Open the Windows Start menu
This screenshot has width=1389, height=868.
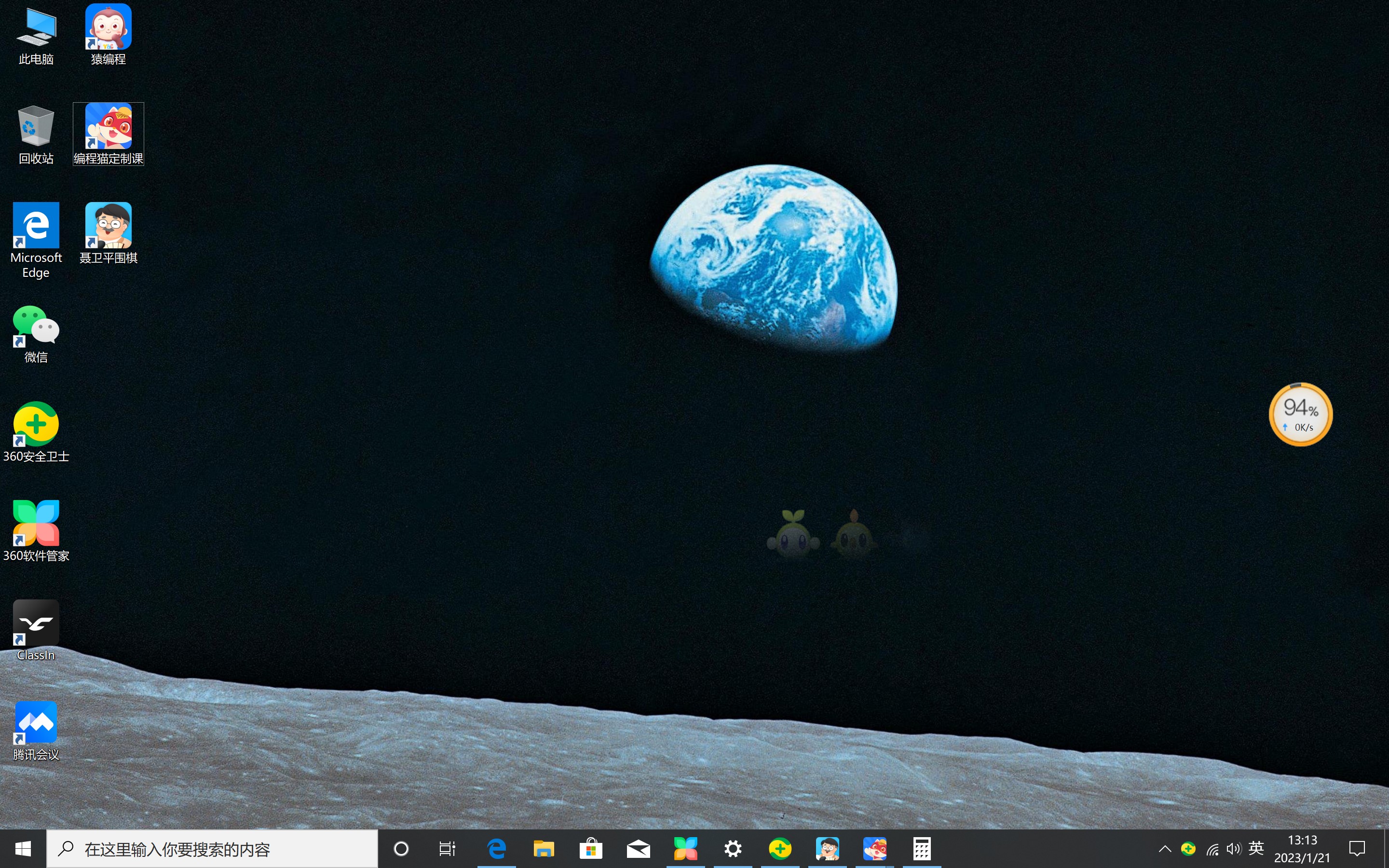click(23, 849)
